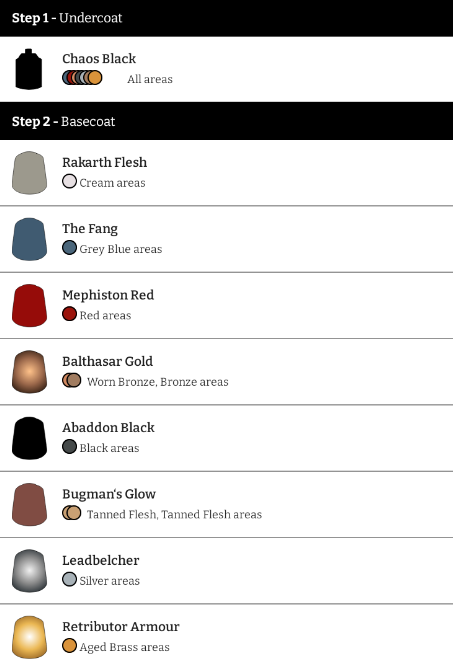Click the grey blue areas swatch
The image size is (453, 668).
(x=69, y=248)
